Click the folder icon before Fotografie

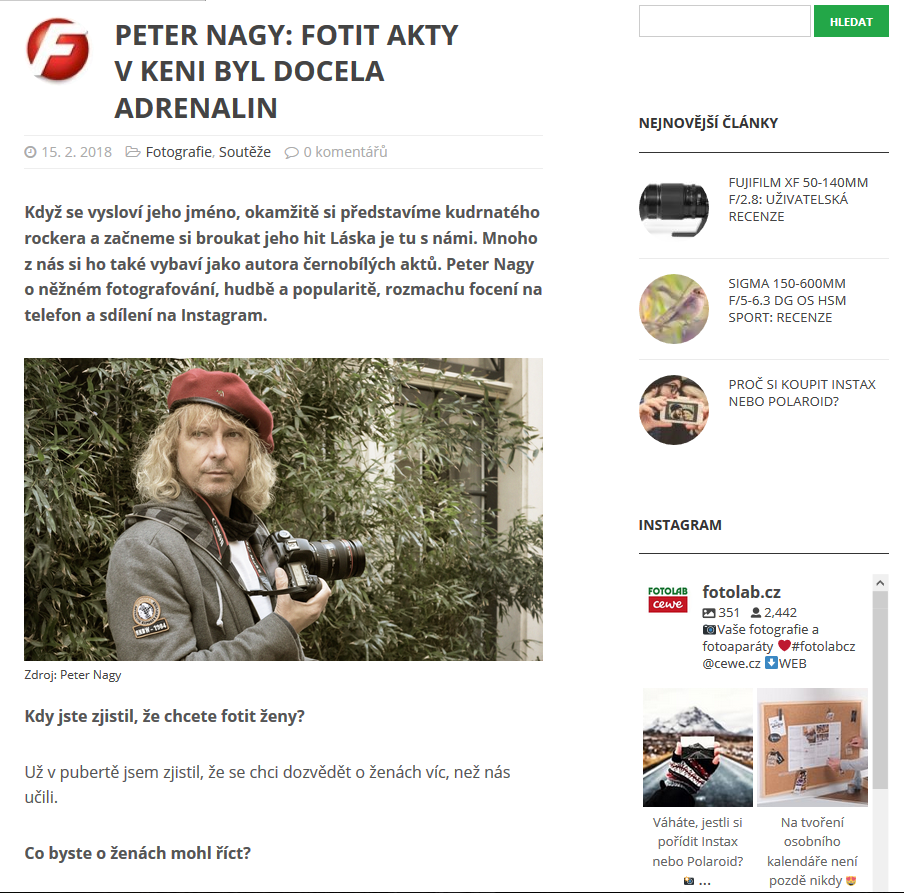pyautogui.click(x=133, y=152)
